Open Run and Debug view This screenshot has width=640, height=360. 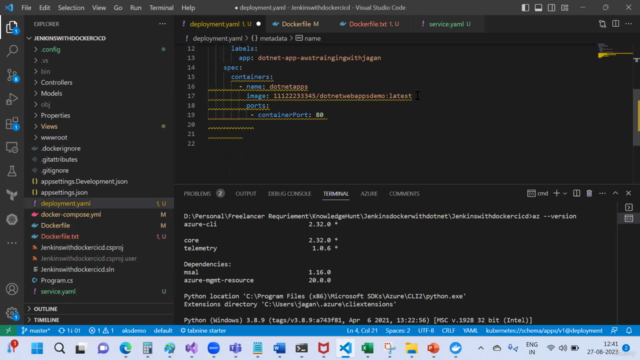coord(12,99)
